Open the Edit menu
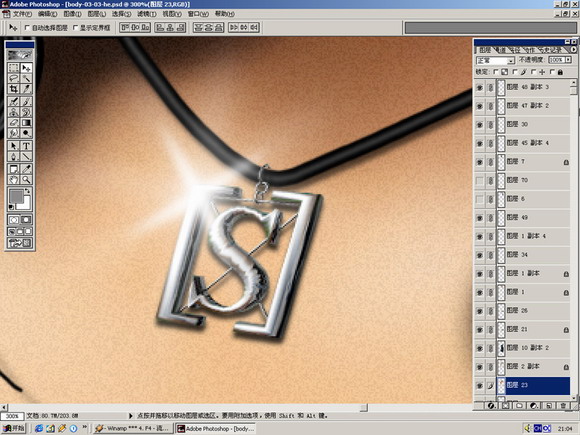The height and width of the screenshot is (435, 580). 47,14
